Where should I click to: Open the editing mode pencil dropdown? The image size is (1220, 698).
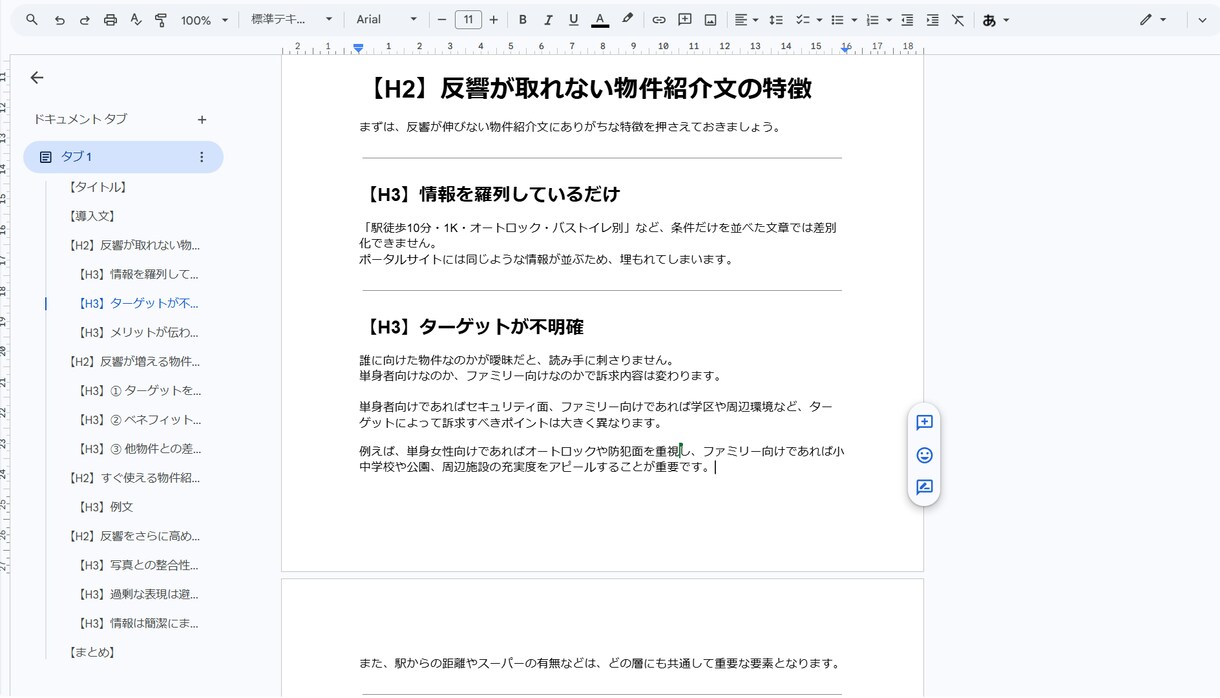click(1153, 20)
